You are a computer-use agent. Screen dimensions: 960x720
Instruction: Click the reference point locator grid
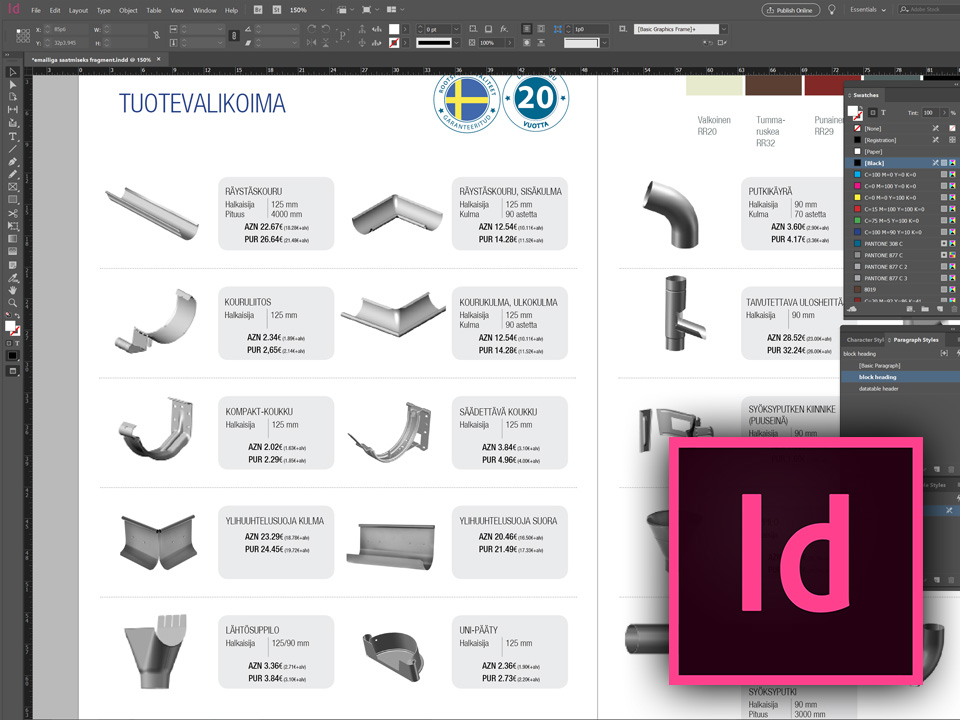click(23, 36)
